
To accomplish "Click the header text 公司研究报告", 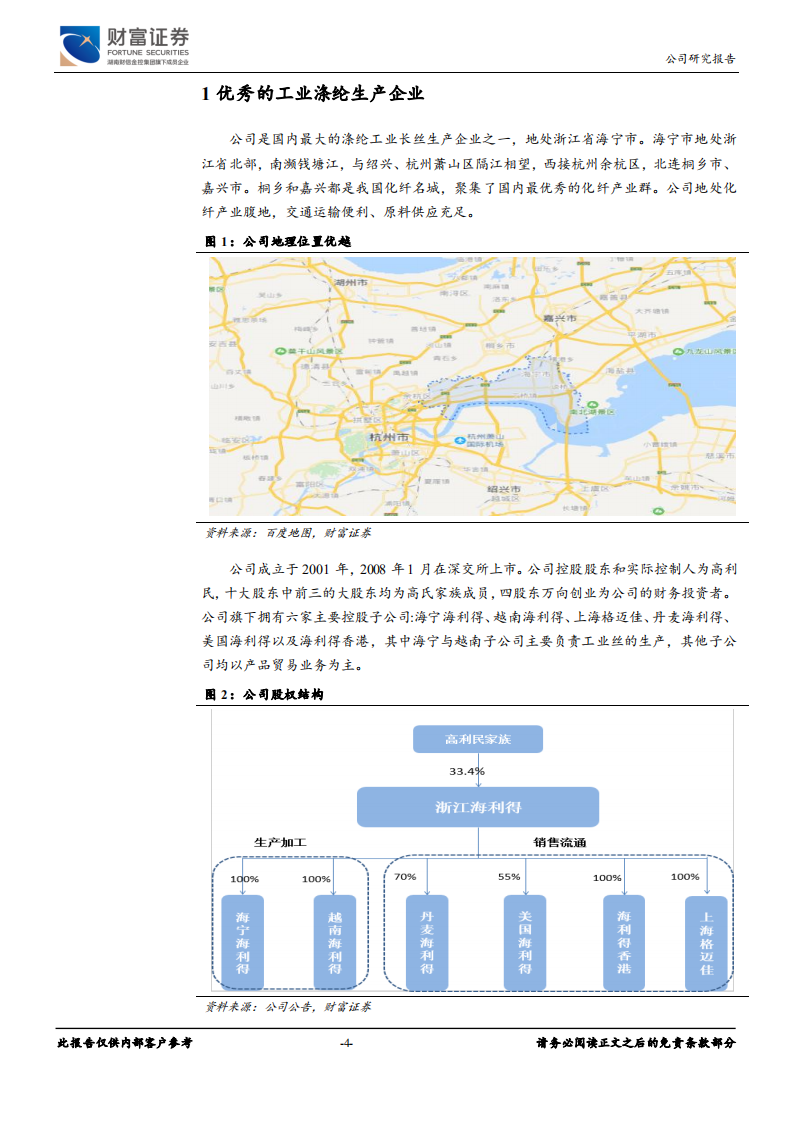I will coord(700,59).
